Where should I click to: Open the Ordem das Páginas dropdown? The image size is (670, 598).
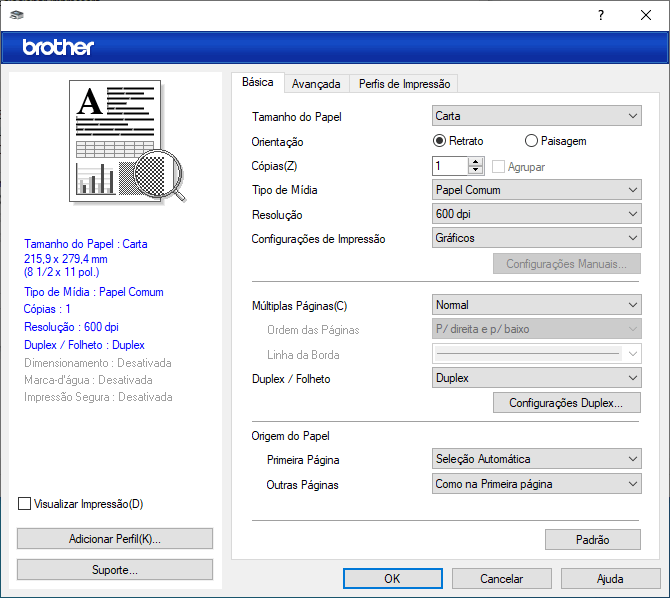[536, 329]
